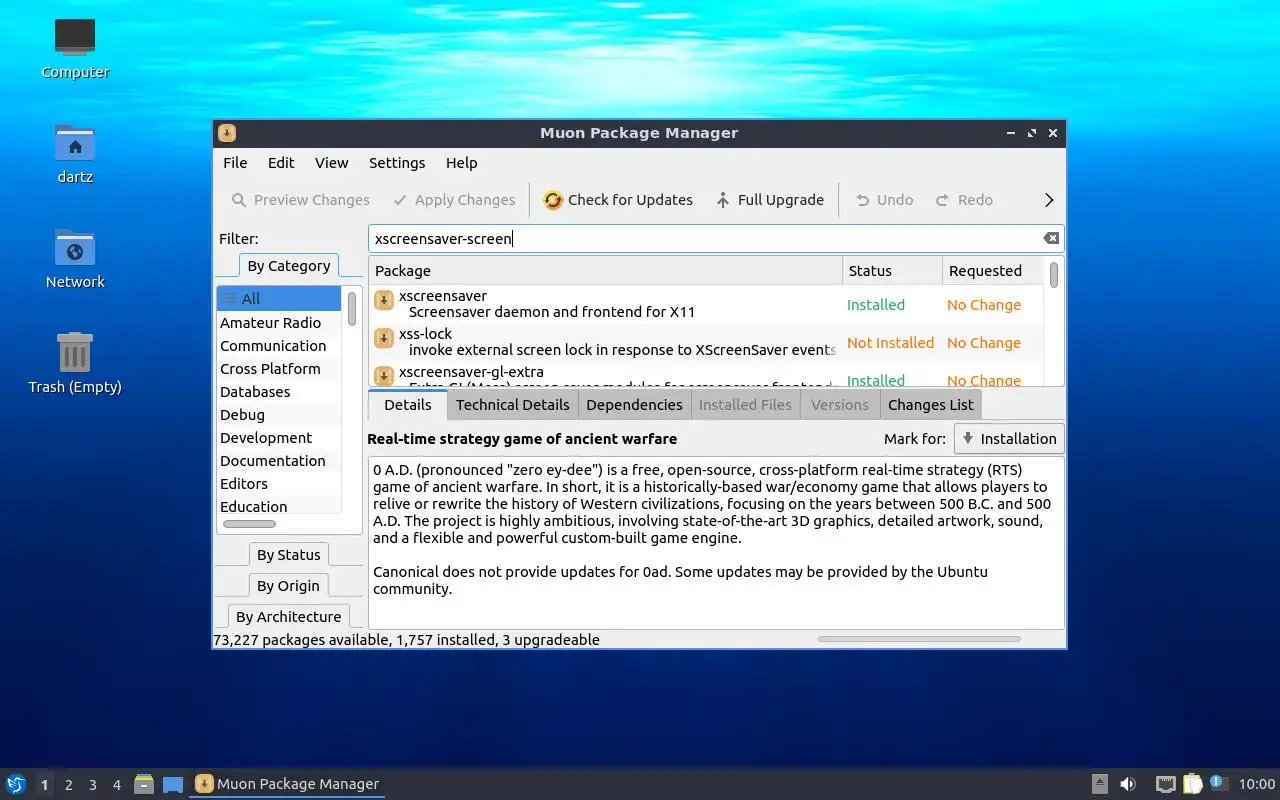Open the By Category filter tab
The image size is (1280, 800).
click(x=288, y=266)
